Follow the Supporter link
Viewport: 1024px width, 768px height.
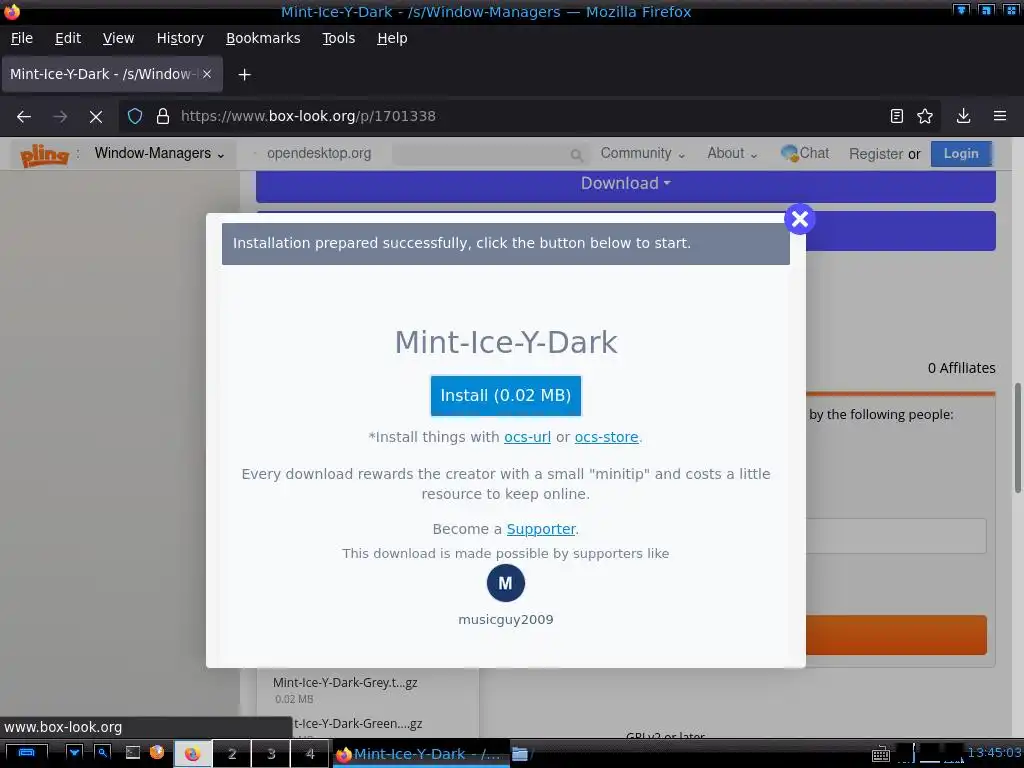coord(541,529)
